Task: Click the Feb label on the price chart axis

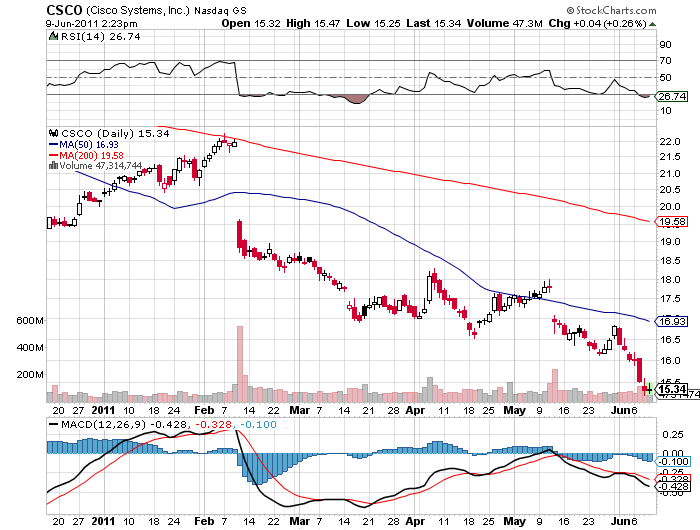Action: pos(204,410)
